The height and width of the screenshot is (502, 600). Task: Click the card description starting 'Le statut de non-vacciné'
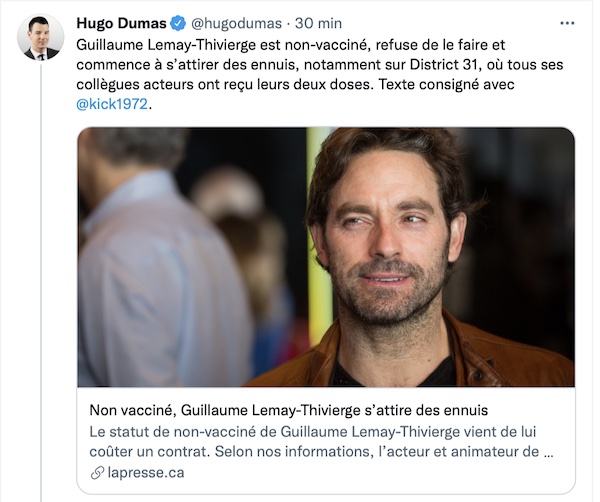pos(321,442)
